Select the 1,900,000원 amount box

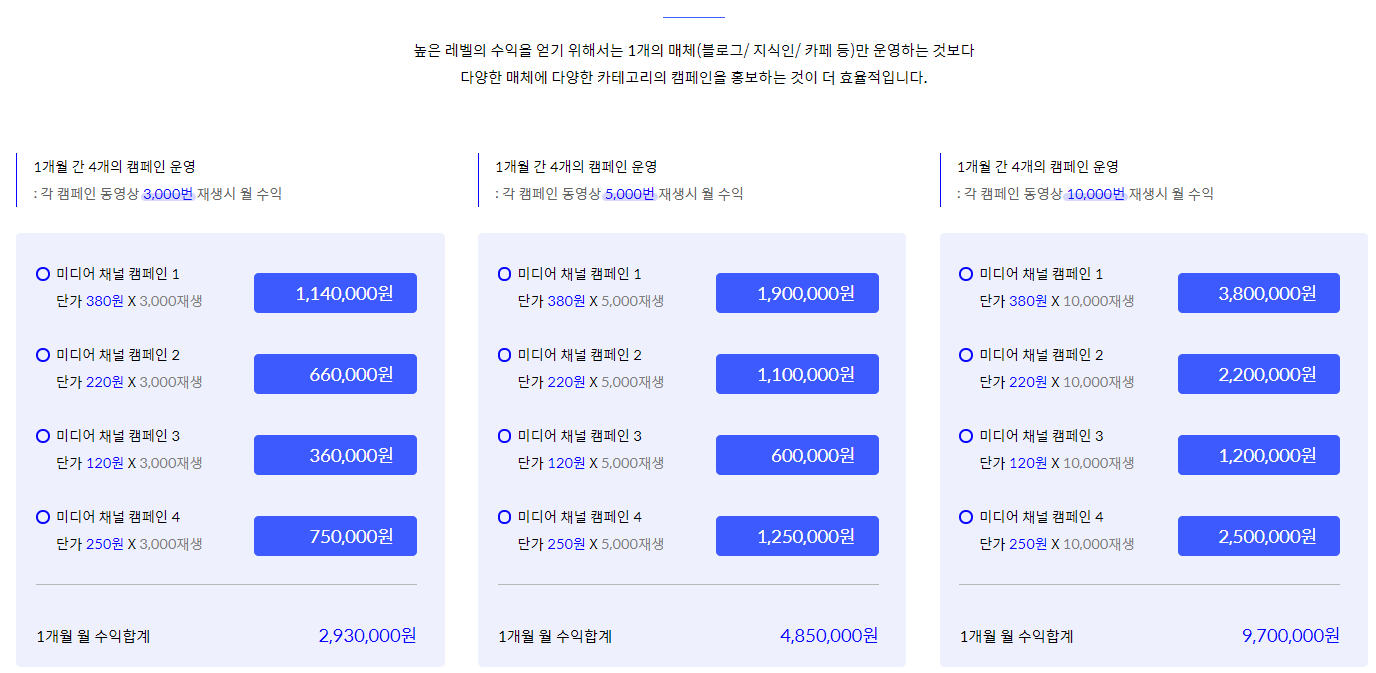click(797, 293)
